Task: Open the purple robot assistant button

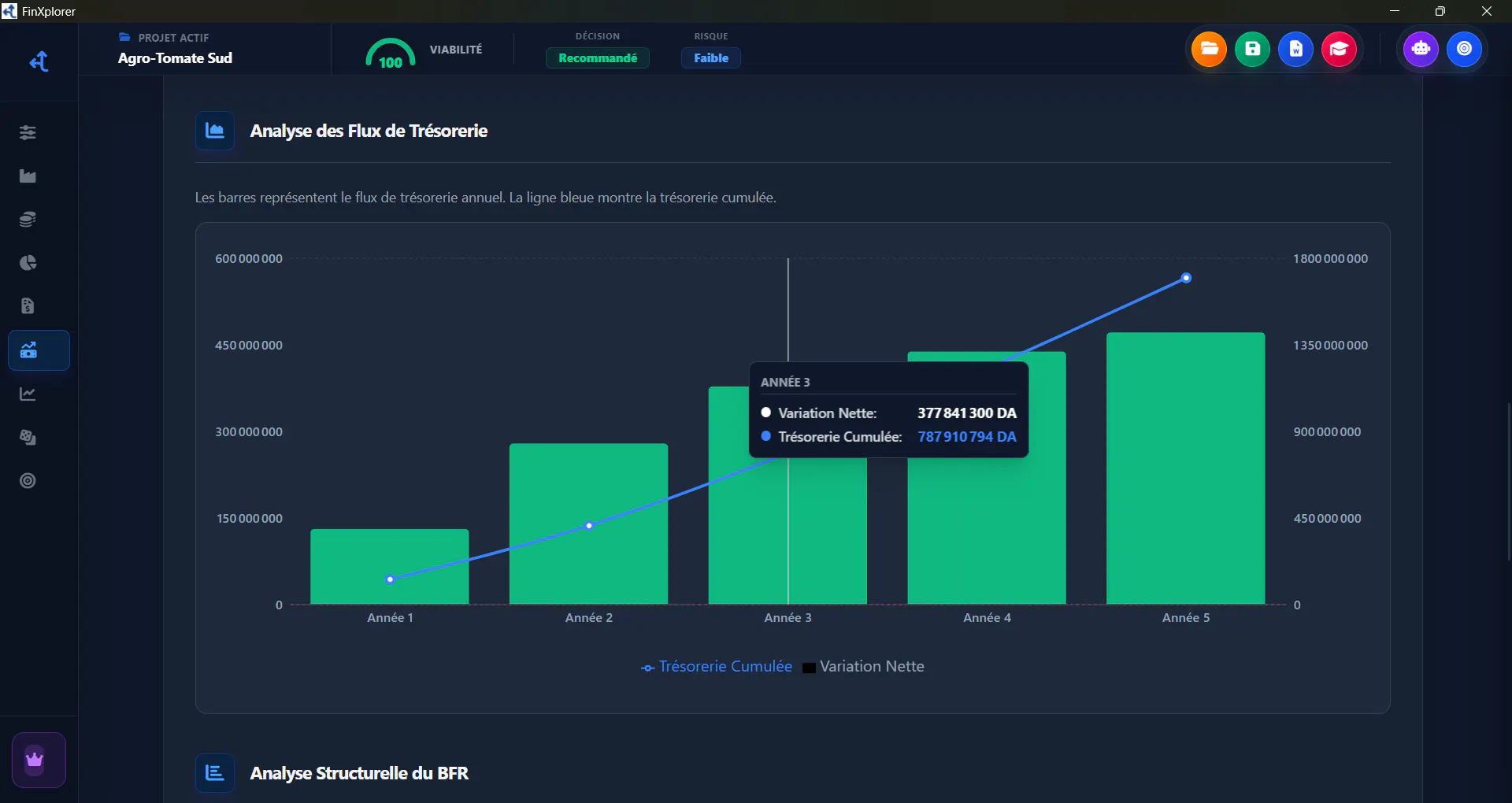Action: [1421, 49]
